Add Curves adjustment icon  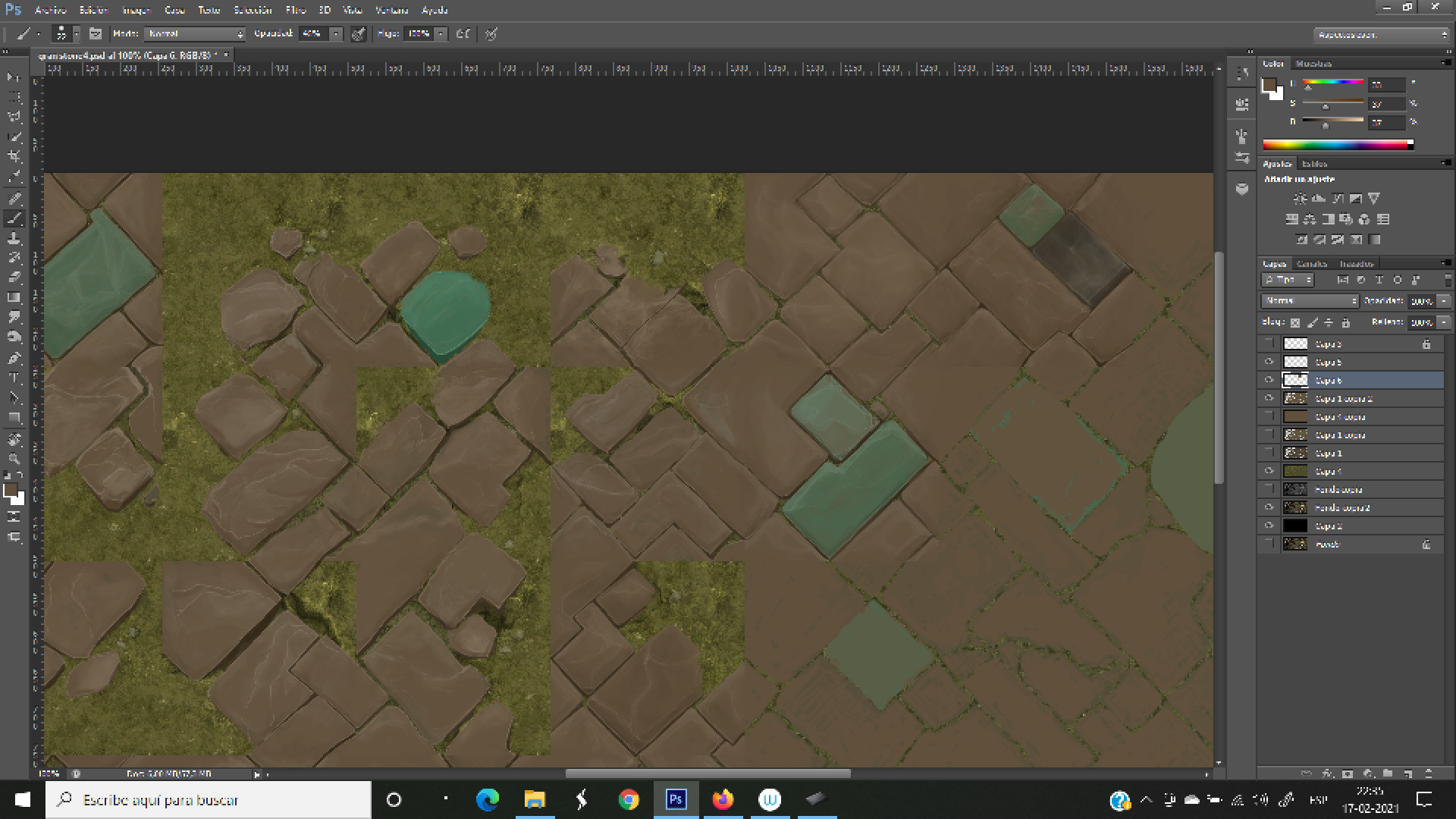pos(1337,199)
